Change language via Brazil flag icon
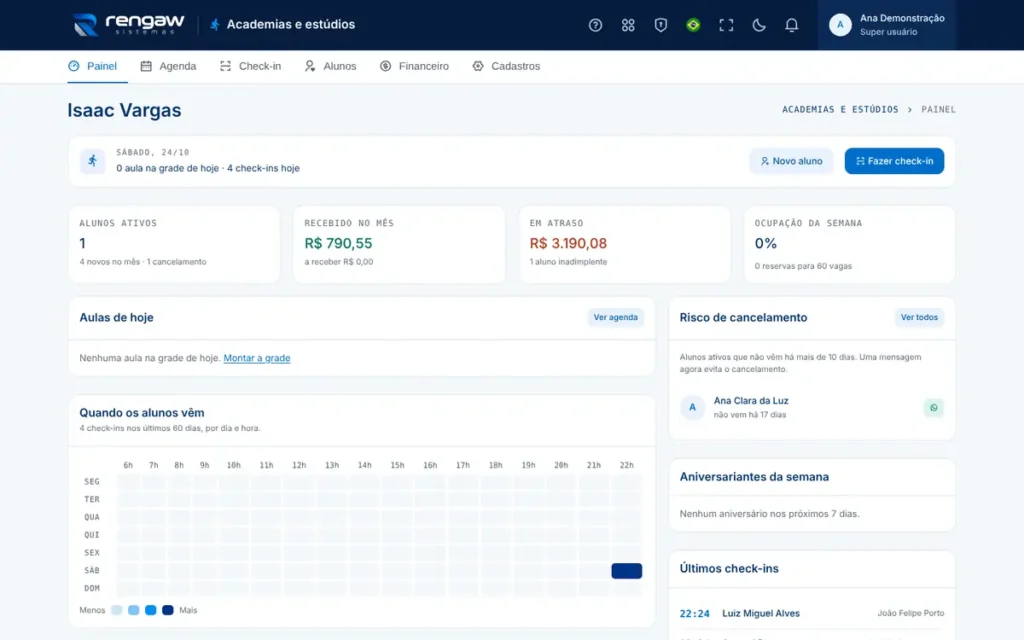 click(693, 25)
